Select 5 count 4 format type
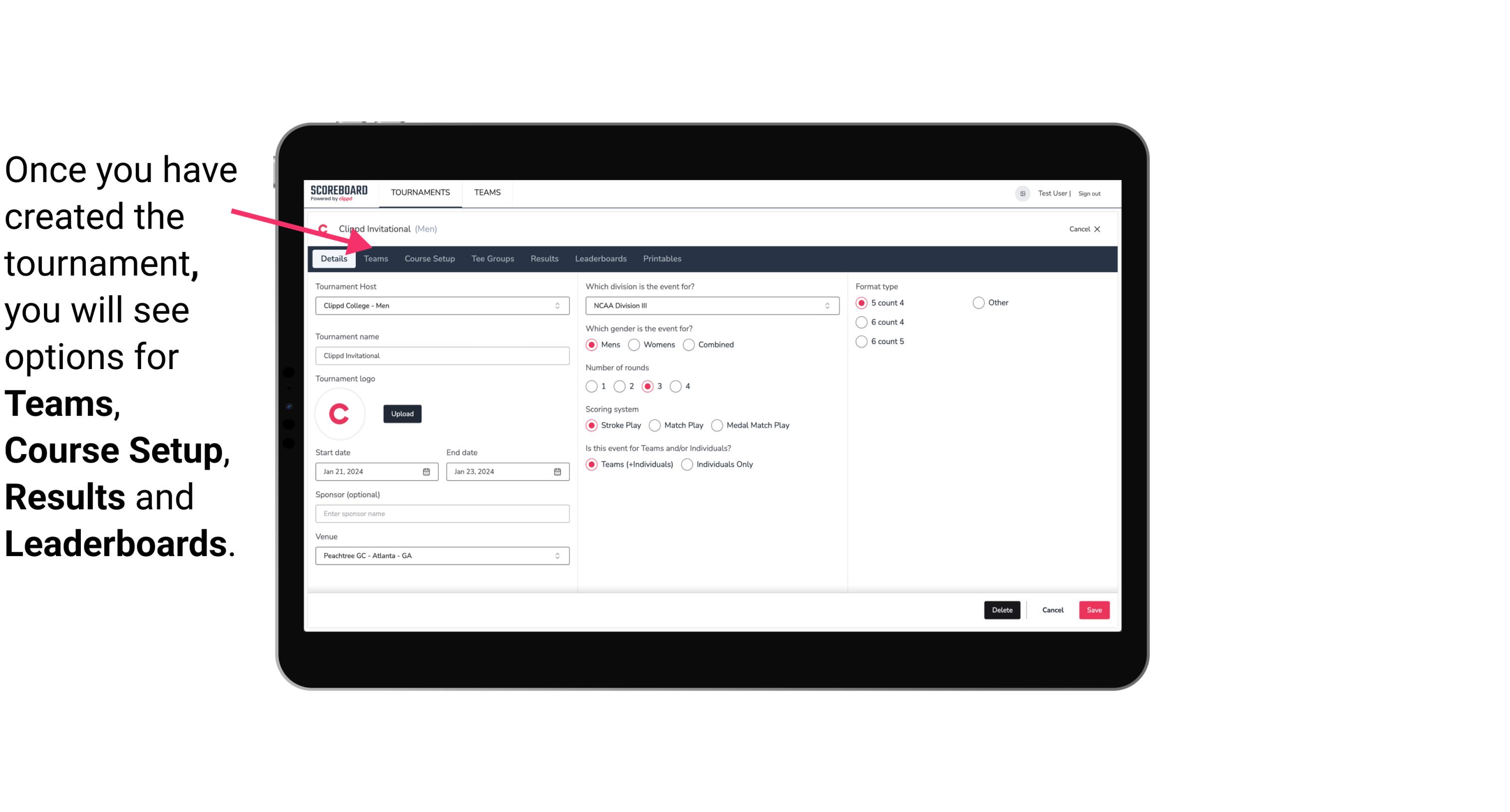 (862, 302)
